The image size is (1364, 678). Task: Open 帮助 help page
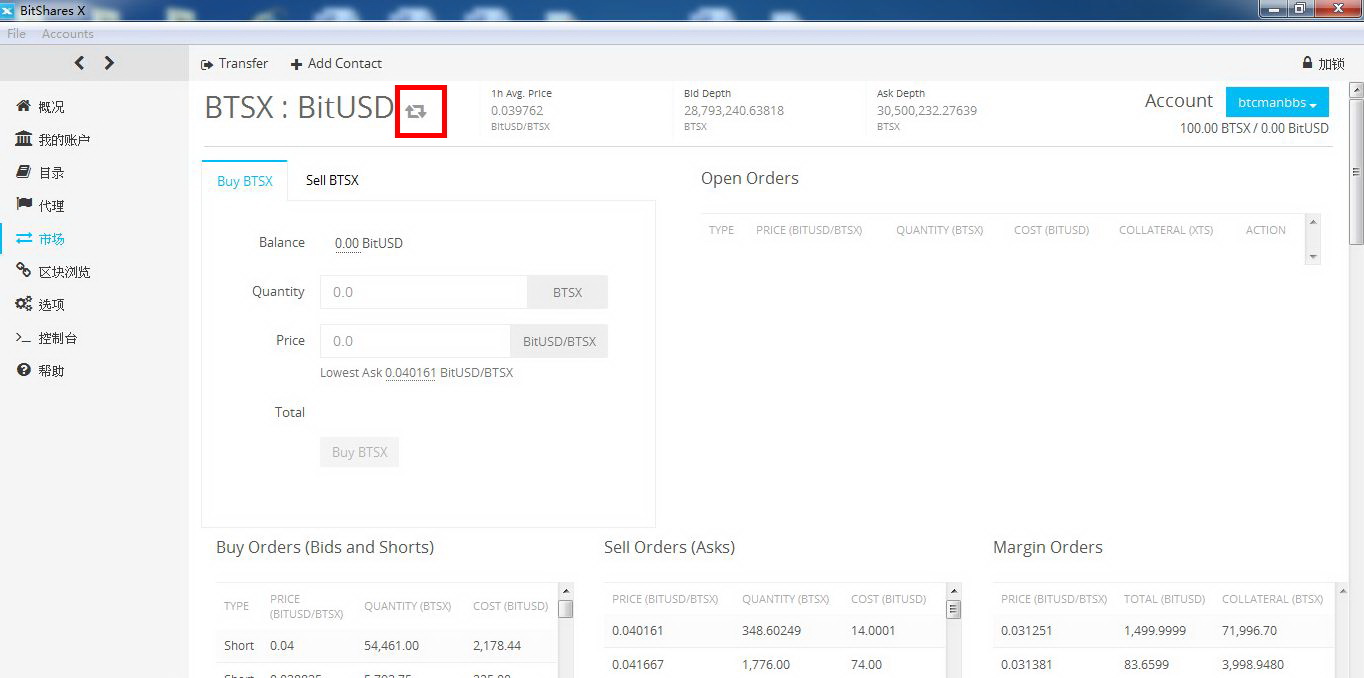[51, 371]
